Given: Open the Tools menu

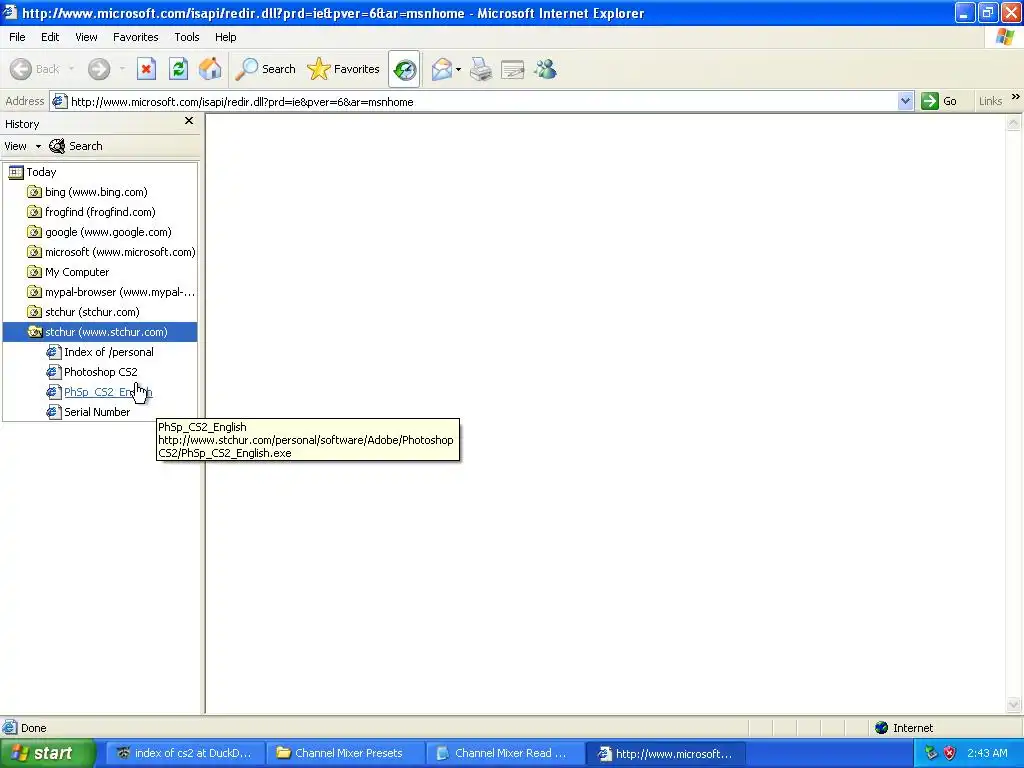Looking at the screenshot, I should 187,37.
